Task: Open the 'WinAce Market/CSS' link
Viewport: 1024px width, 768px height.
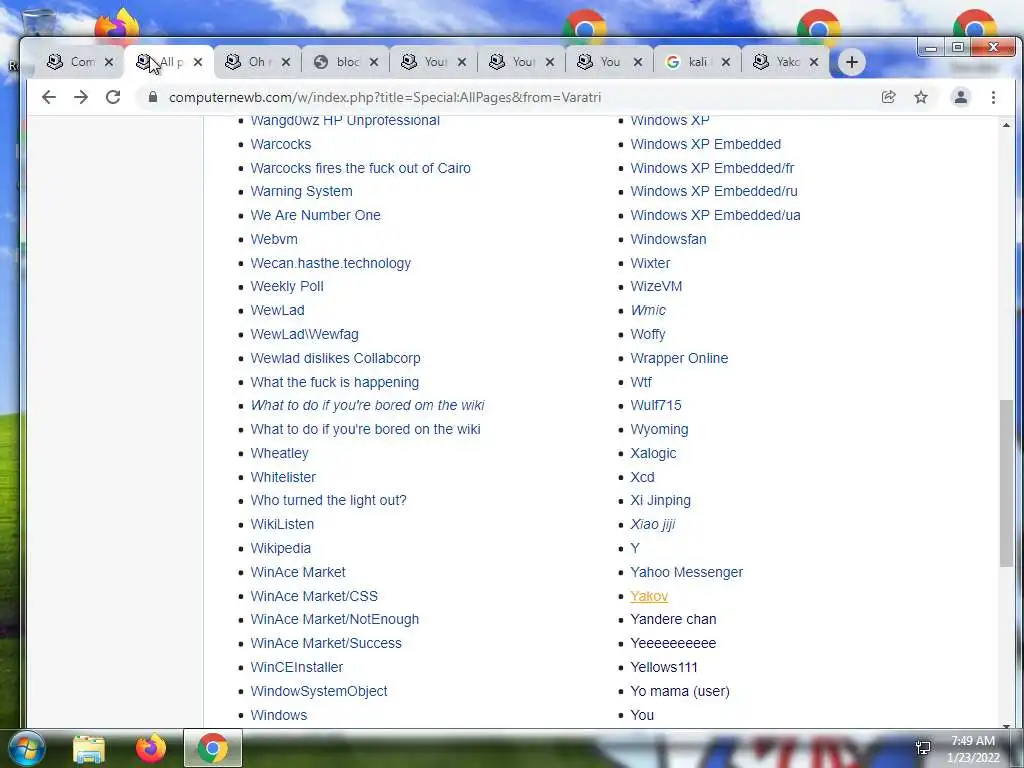Action: coord(314,596)
